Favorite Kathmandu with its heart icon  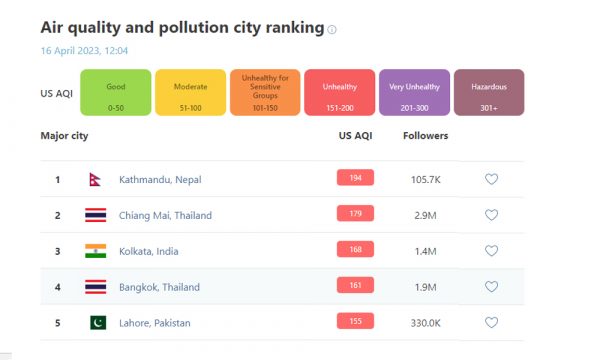[491, 179]
